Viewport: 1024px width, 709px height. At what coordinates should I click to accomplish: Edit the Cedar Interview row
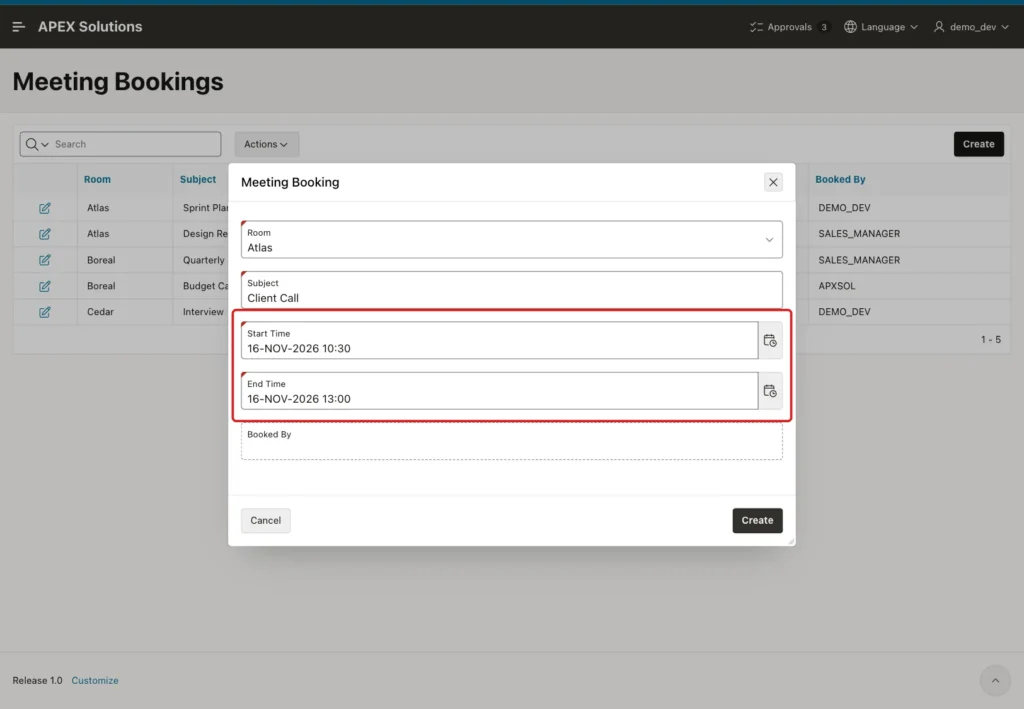[44, 312]
